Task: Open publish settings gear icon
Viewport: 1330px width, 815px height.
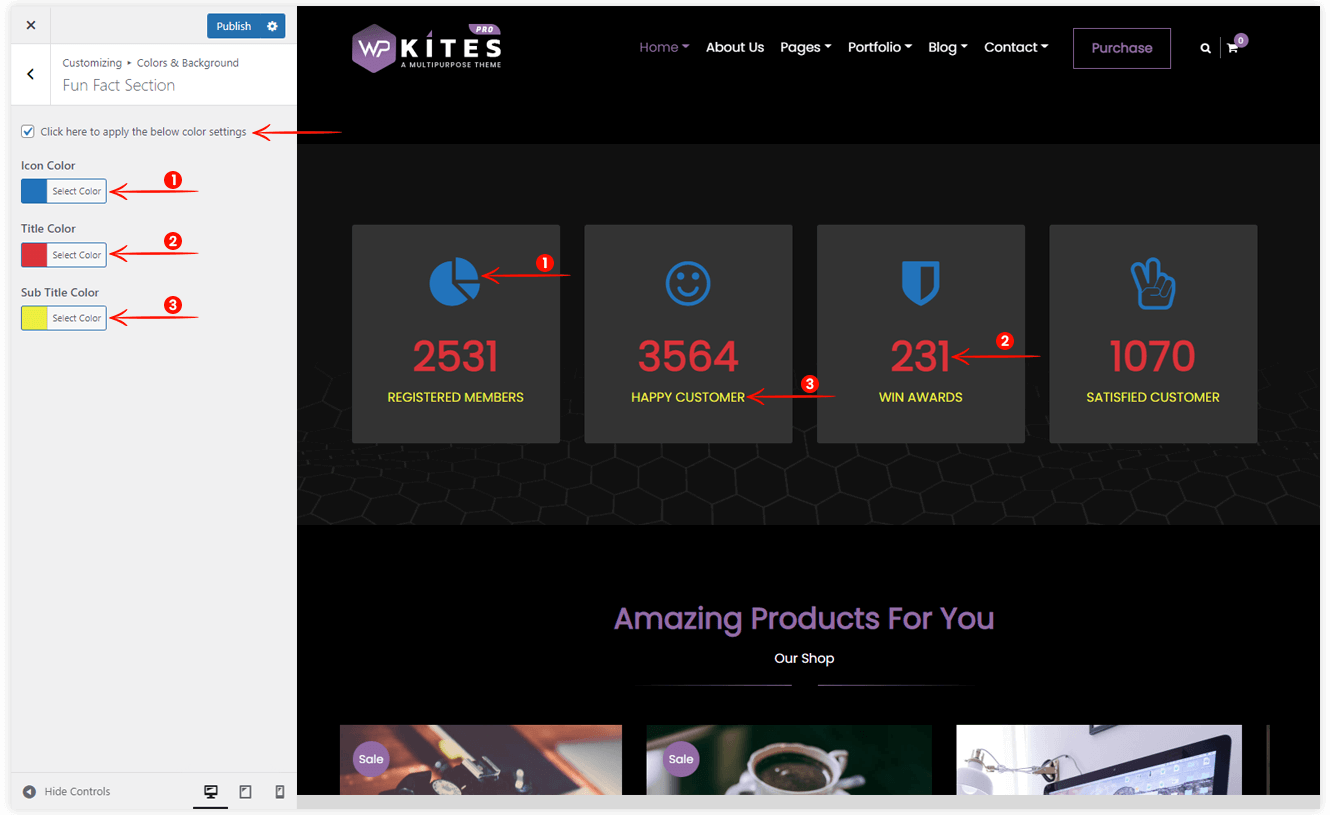Action: (272, 26)
